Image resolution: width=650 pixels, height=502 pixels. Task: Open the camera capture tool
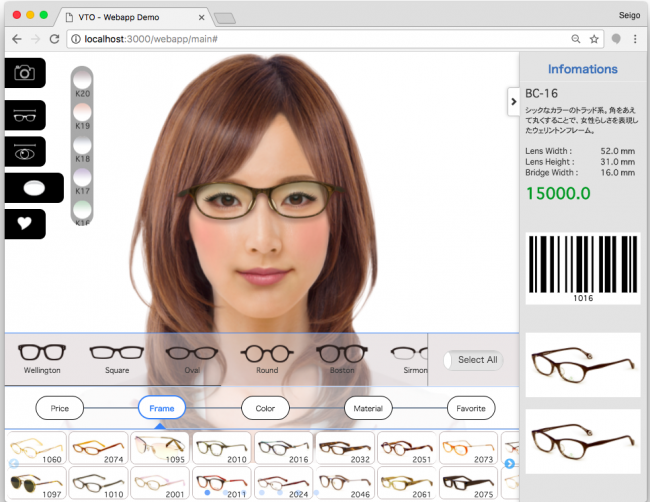25,72
